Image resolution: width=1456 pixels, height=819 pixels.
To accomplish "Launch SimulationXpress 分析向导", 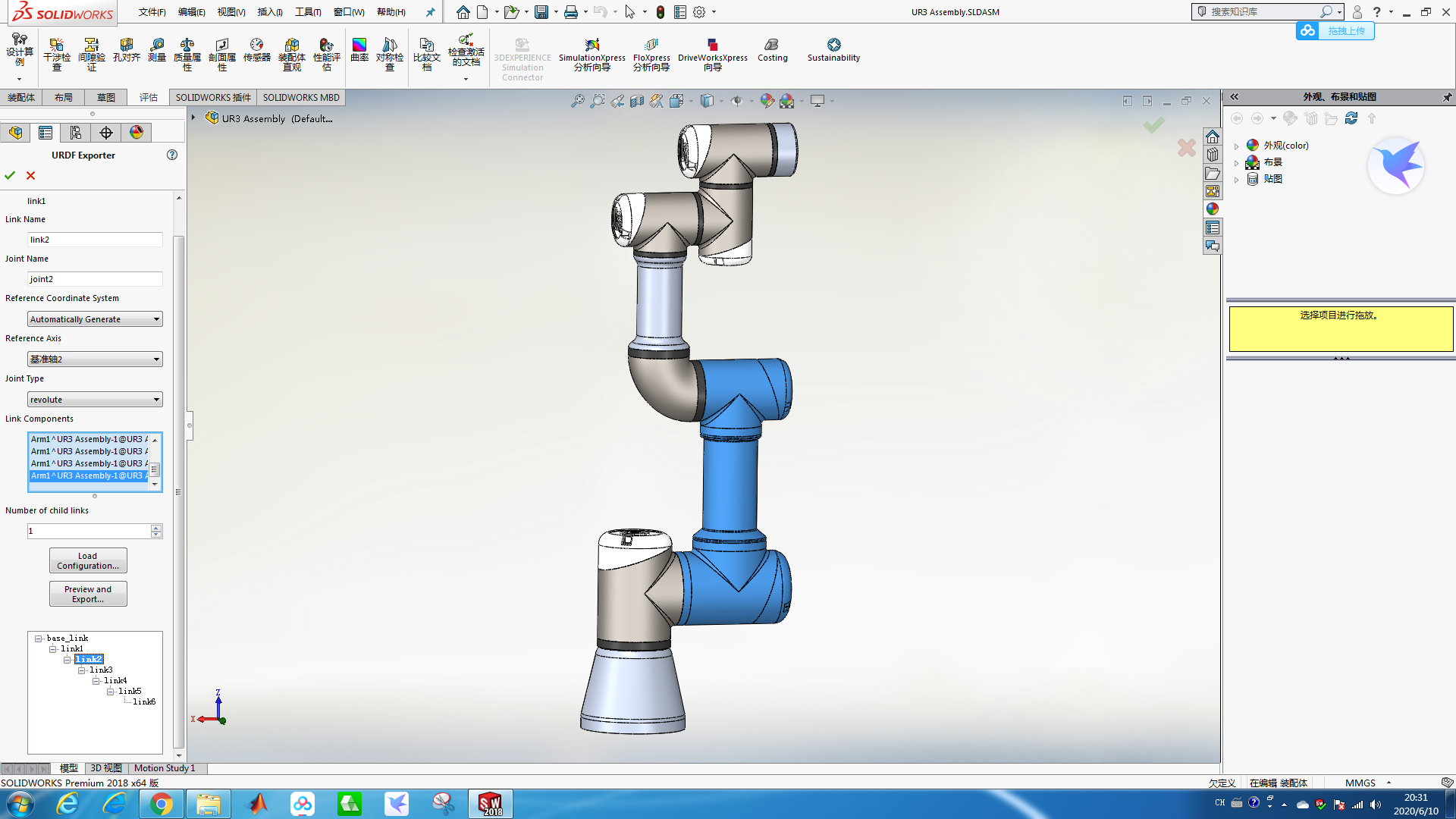I will click(x=591, y=55).
